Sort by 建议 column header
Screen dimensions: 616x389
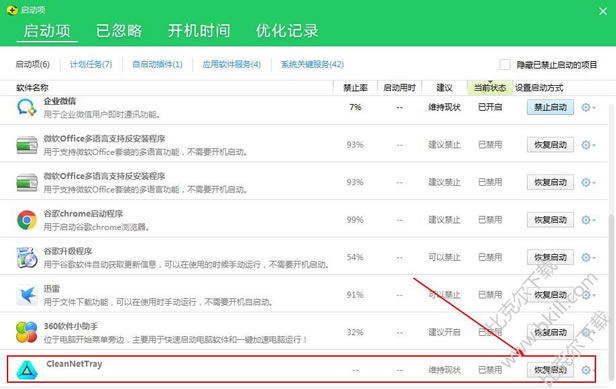pyautogui.click(x=444, y=88)
